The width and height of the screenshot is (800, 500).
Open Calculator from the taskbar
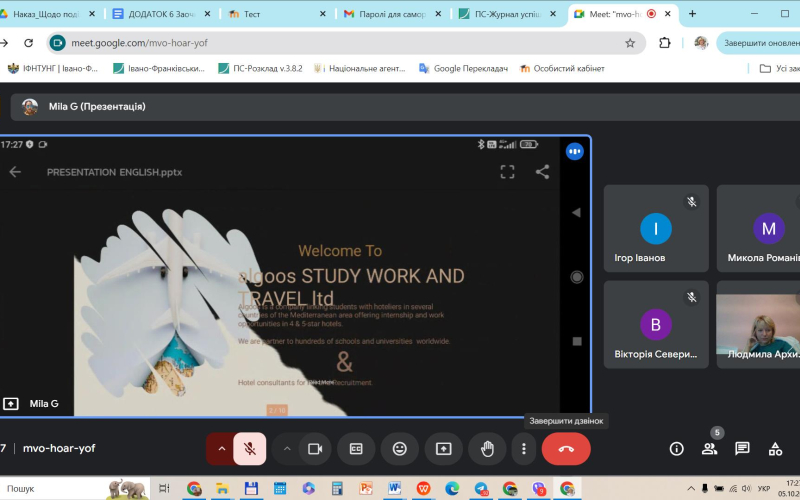337,488
